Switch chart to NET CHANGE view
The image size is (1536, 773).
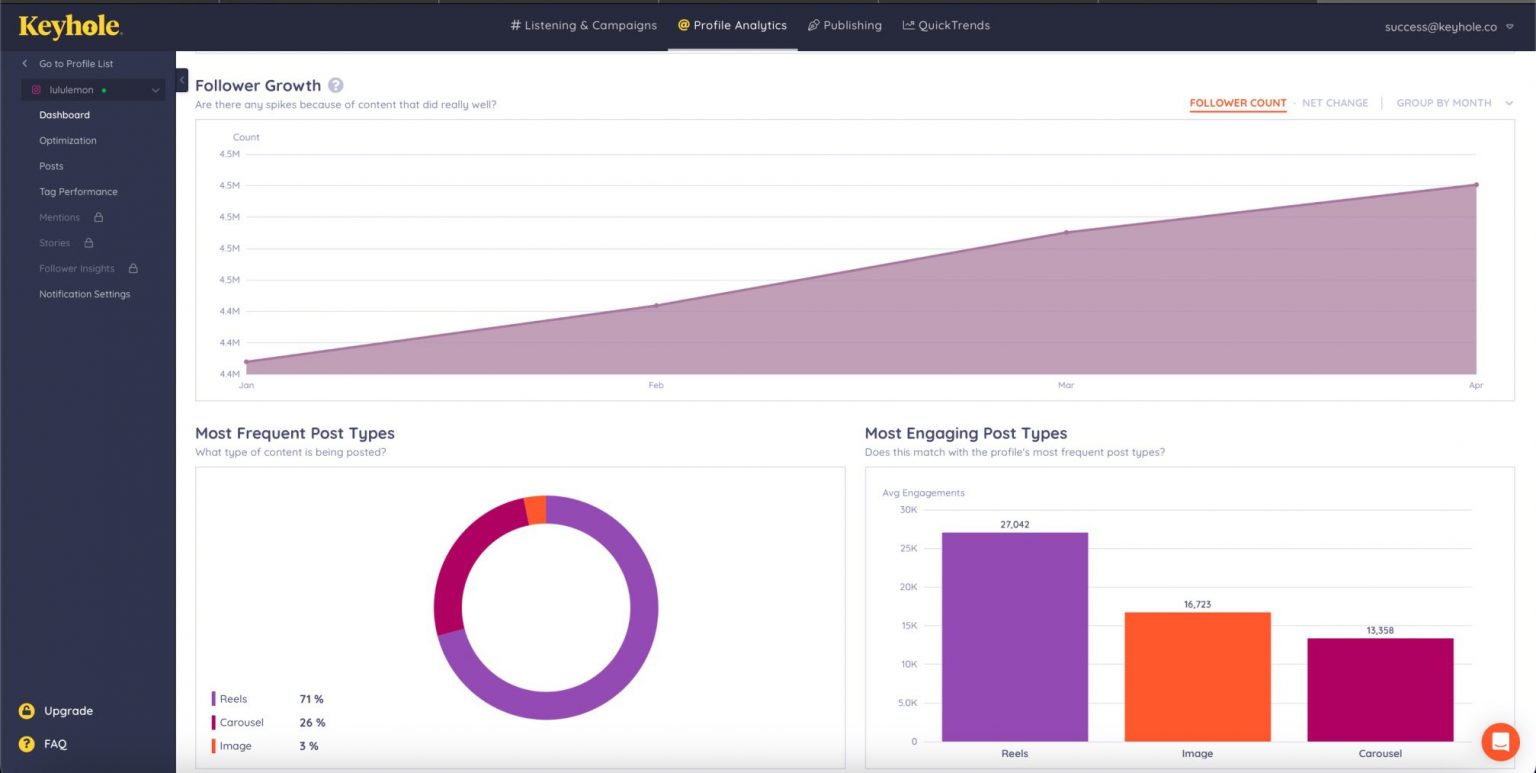pos(1335,103)
